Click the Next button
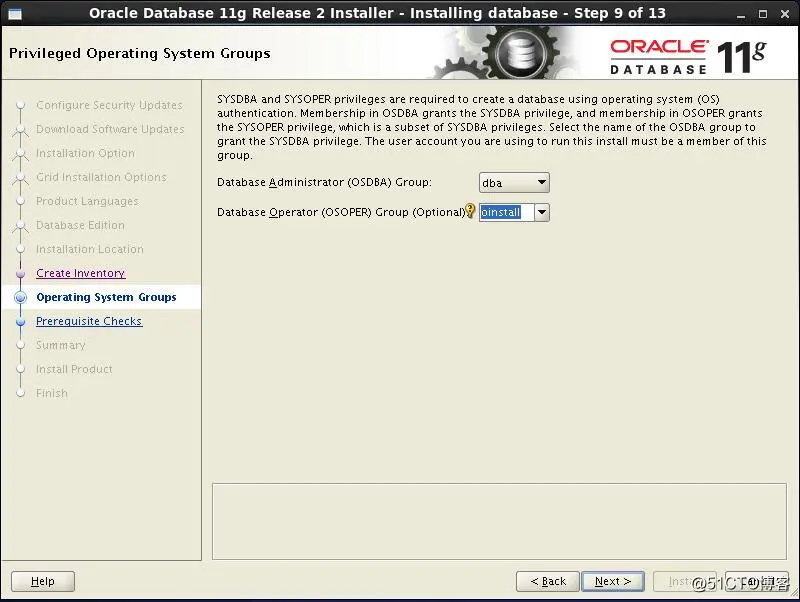 click(613, 581)
